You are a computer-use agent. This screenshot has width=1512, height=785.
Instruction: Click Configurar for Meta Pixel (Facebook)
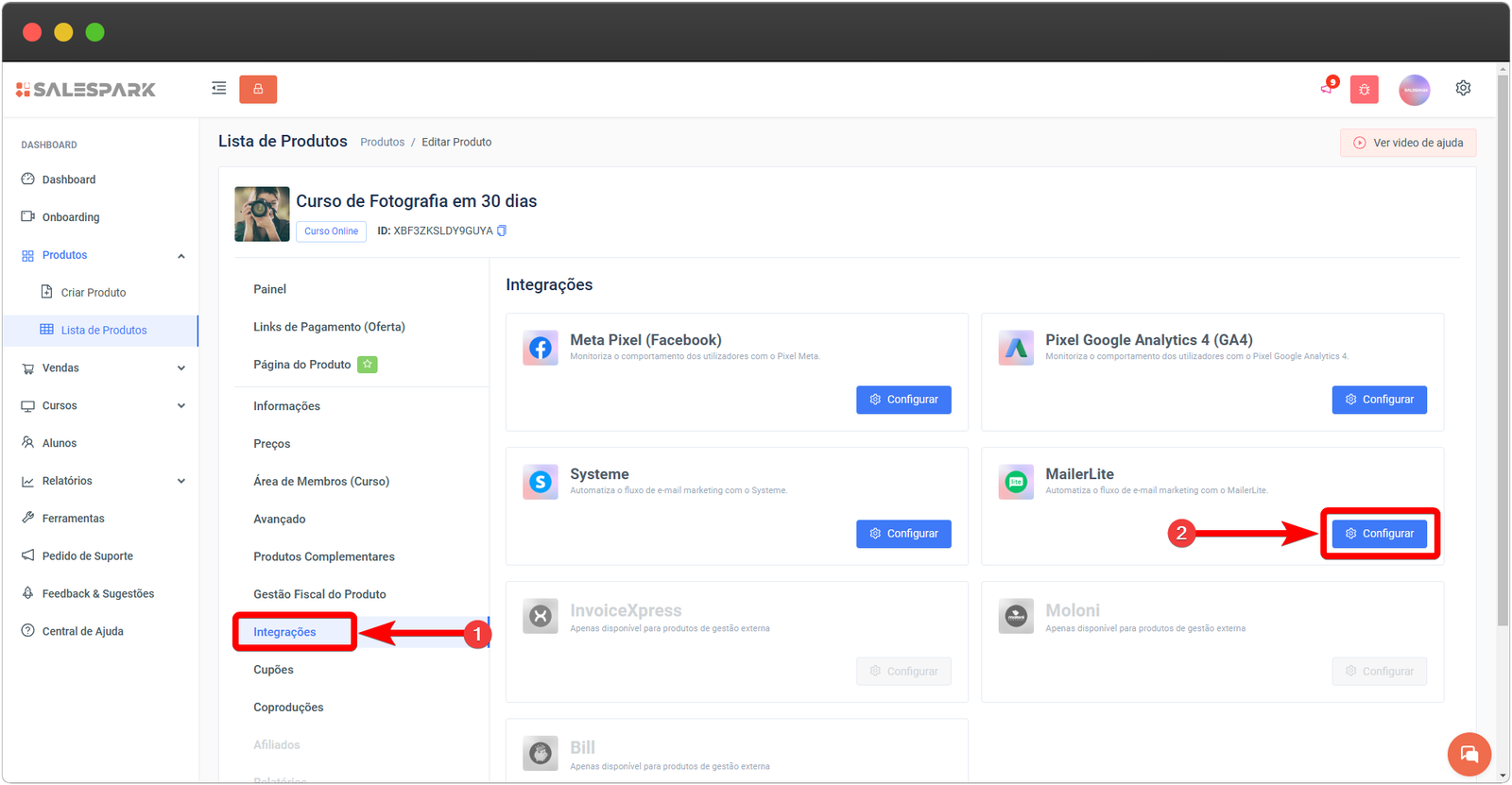coord(903,400)
